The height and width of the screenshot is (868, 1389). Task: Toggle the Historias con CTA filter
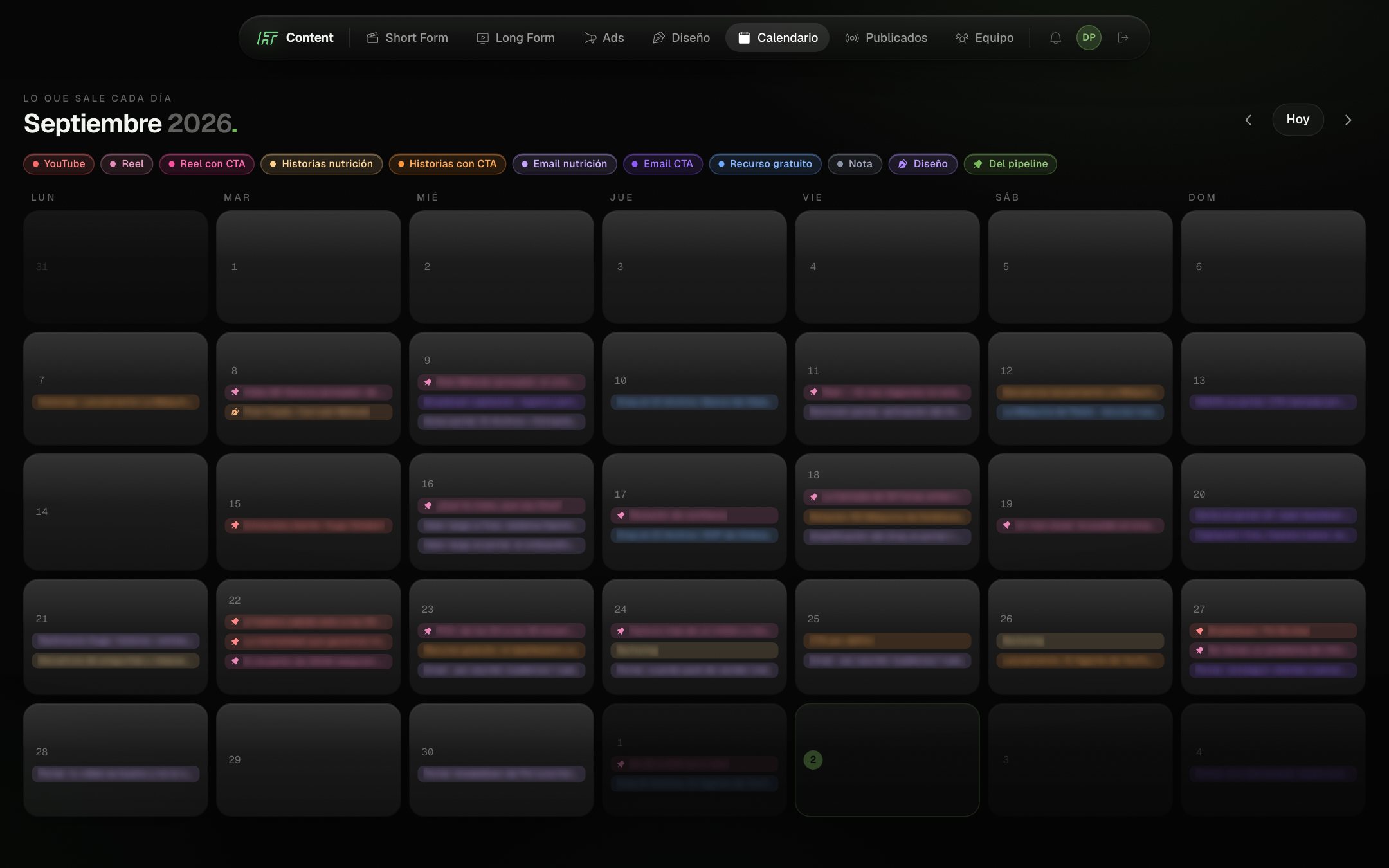click(448, 164)
